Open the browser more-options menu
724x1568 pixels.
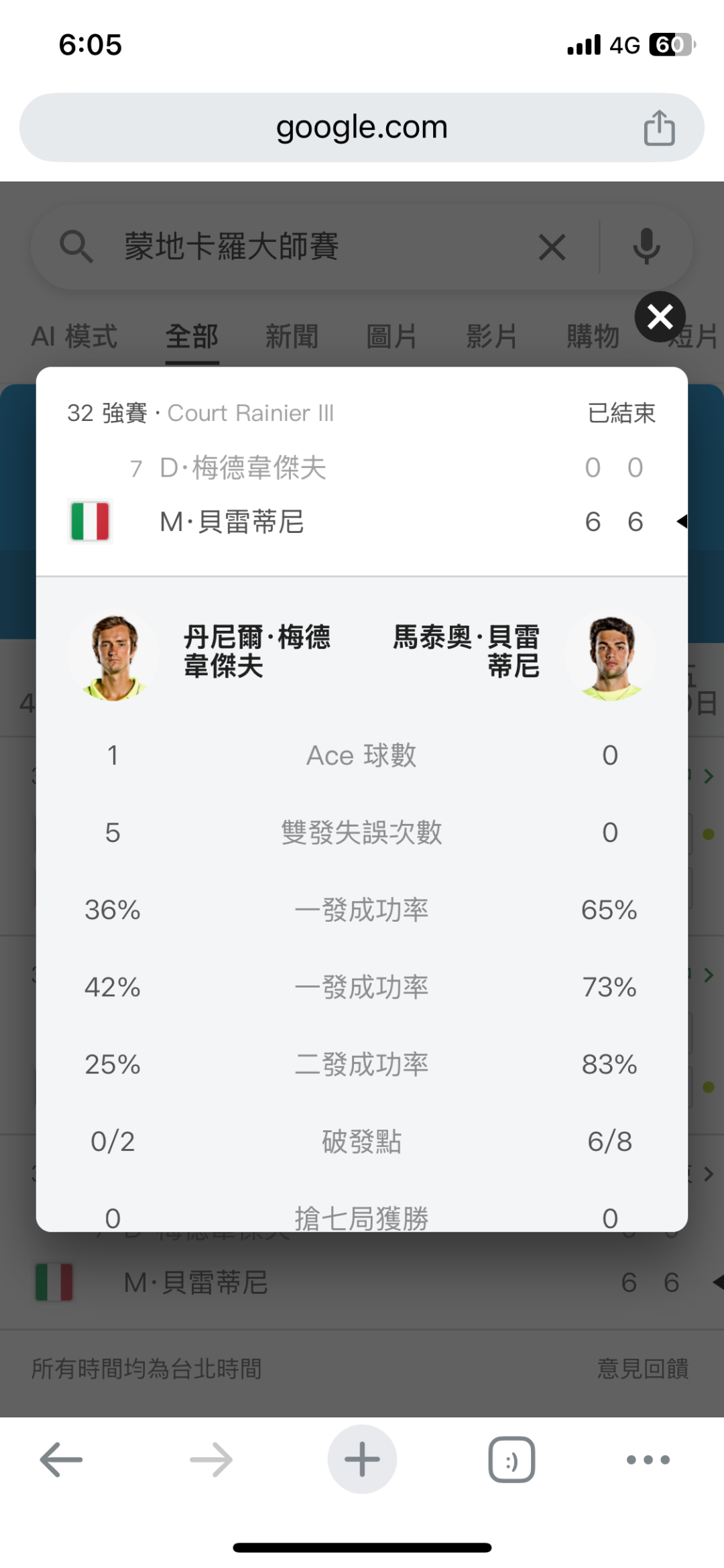click(x=648, y=1459)
